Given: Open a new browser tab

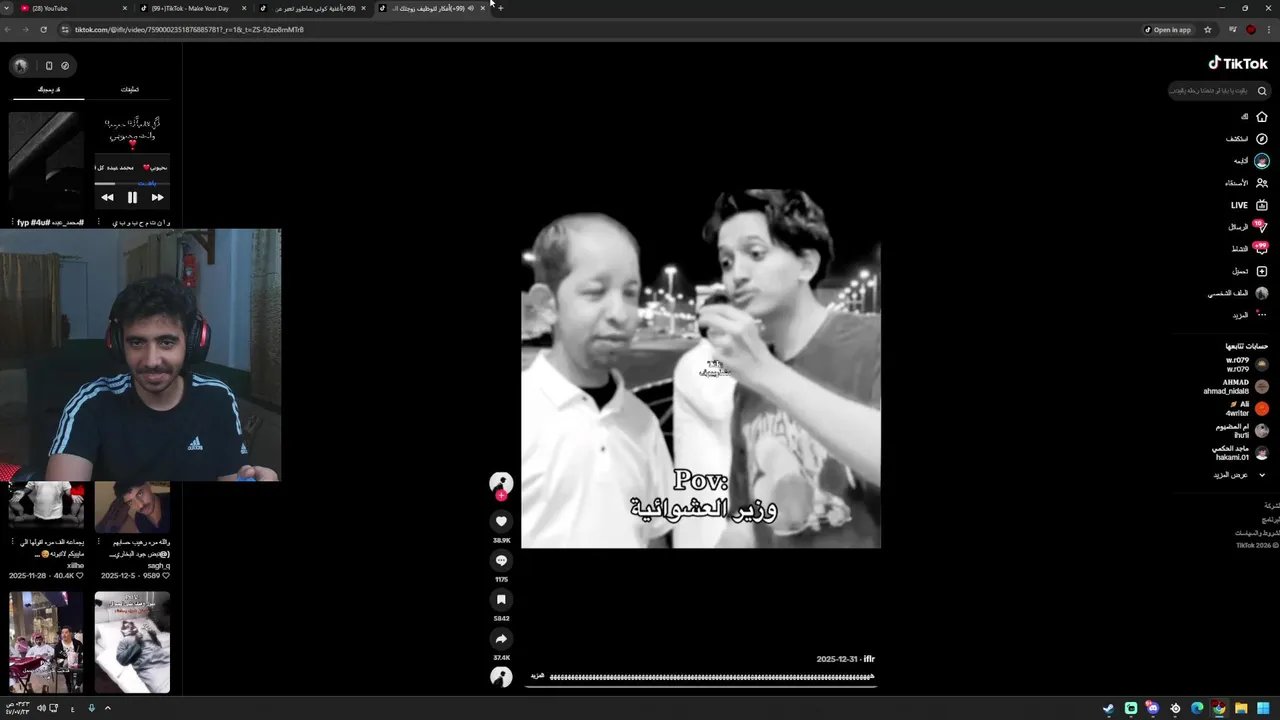Looking at the screenshot, I should (500, 8).
